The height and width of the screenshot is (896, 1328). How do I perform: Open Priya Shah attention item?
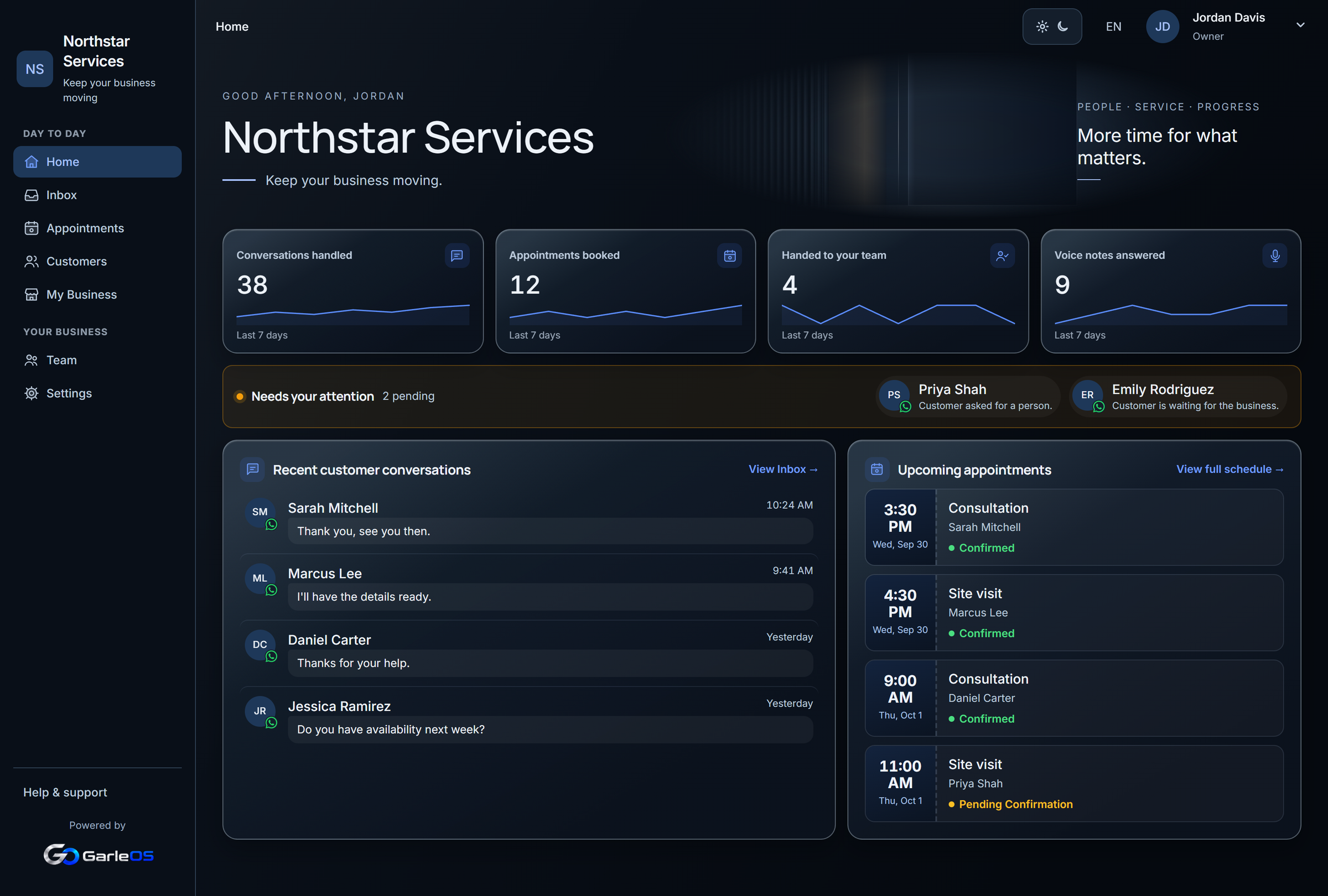(x=967, y=397)
